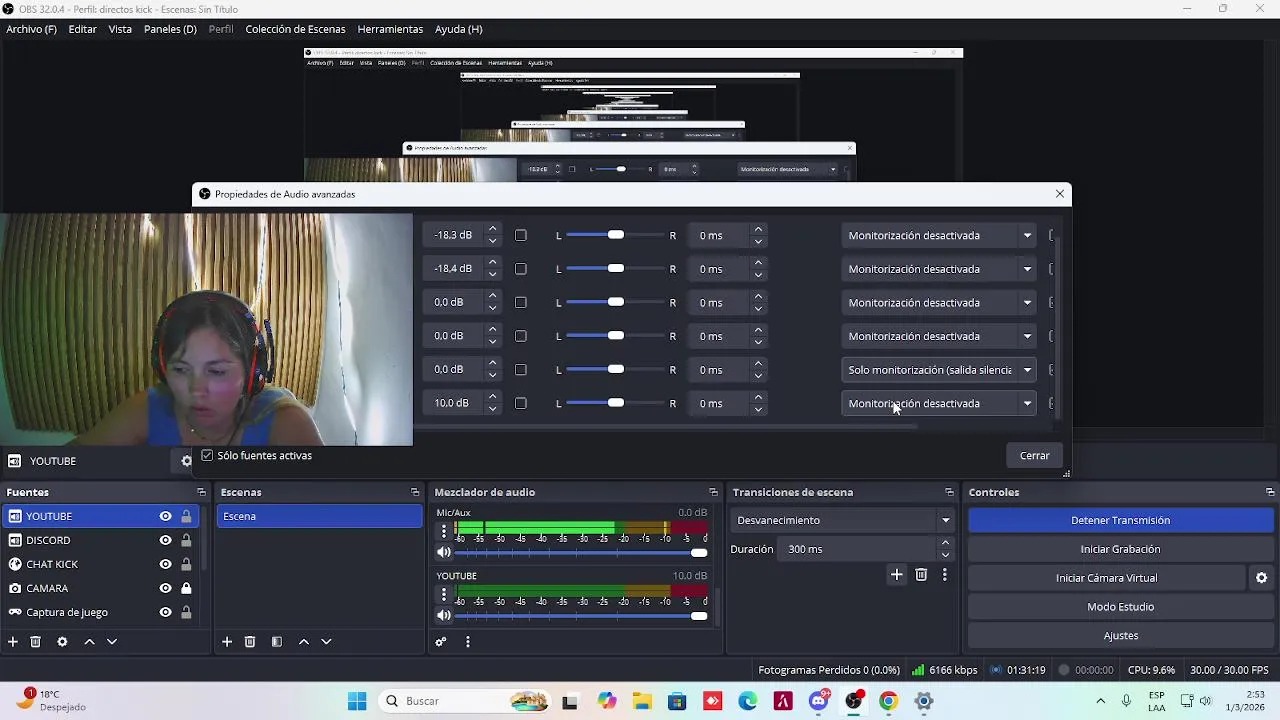1280x720 pixels.
Task: Remove transition with trash icon in Transiciones
Action: (x=921, y=574)
